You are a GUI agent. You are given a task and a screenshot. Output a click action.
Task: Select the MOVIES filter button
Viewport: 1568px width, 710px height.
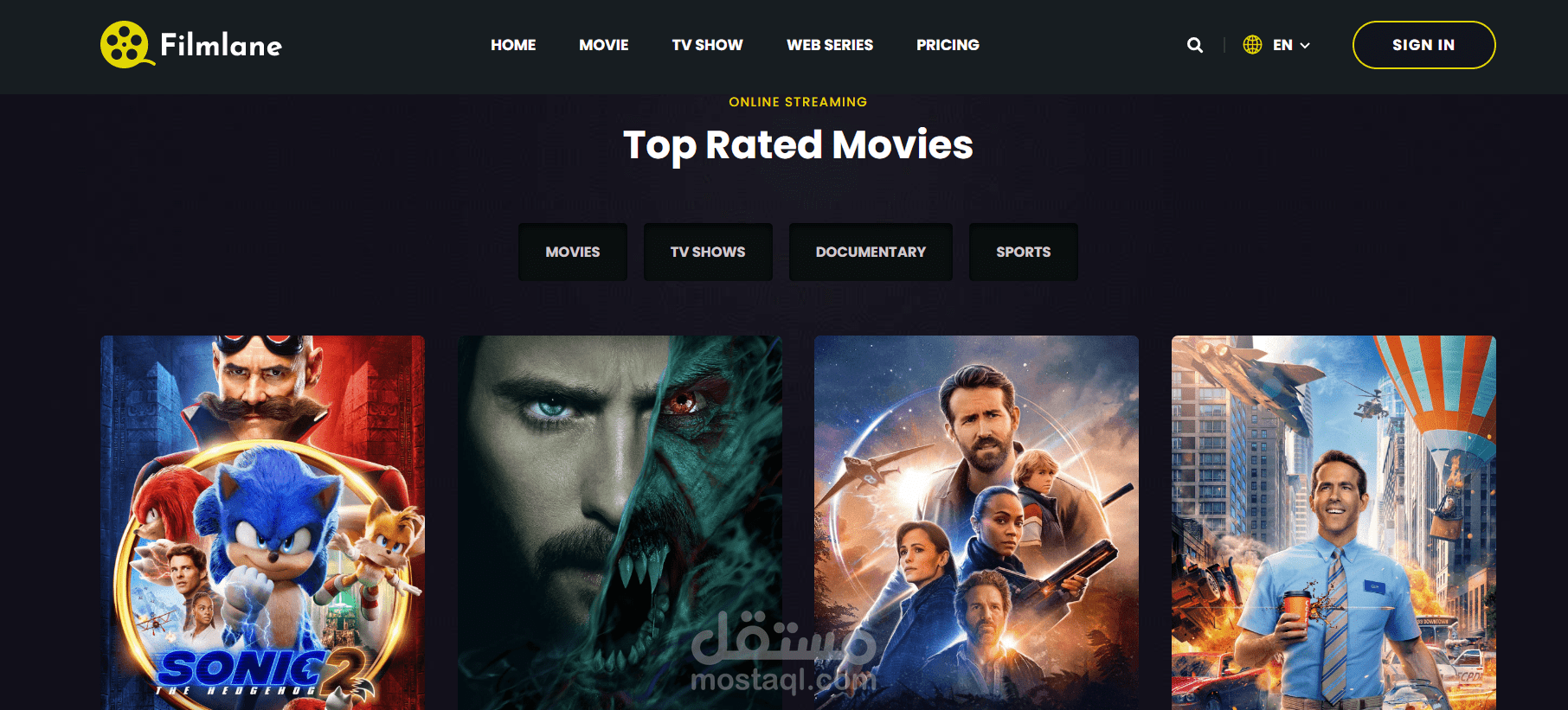tap(573, 252)
